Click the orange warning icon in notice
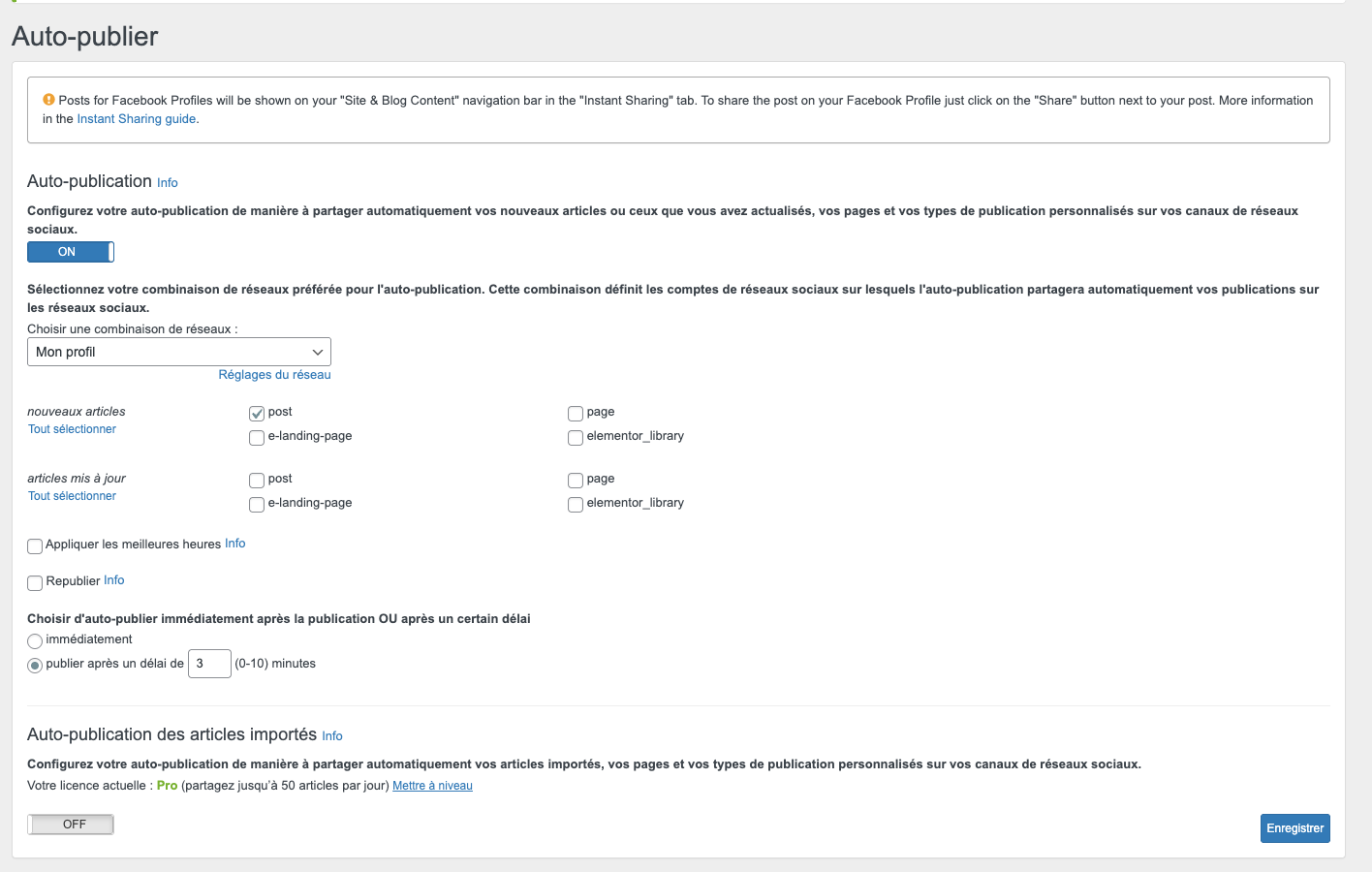Image resolution: width=1372 pixels, height=872 pixels. [x=48, y=100]
